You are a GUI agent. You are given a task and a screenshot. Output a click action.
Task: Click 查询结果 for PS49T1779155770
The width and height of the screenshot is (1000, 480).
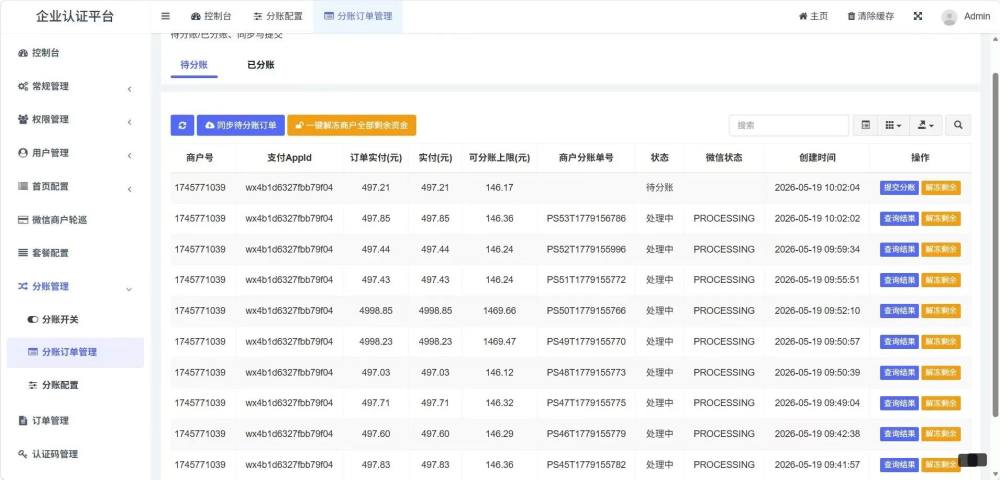click(899, 342)
